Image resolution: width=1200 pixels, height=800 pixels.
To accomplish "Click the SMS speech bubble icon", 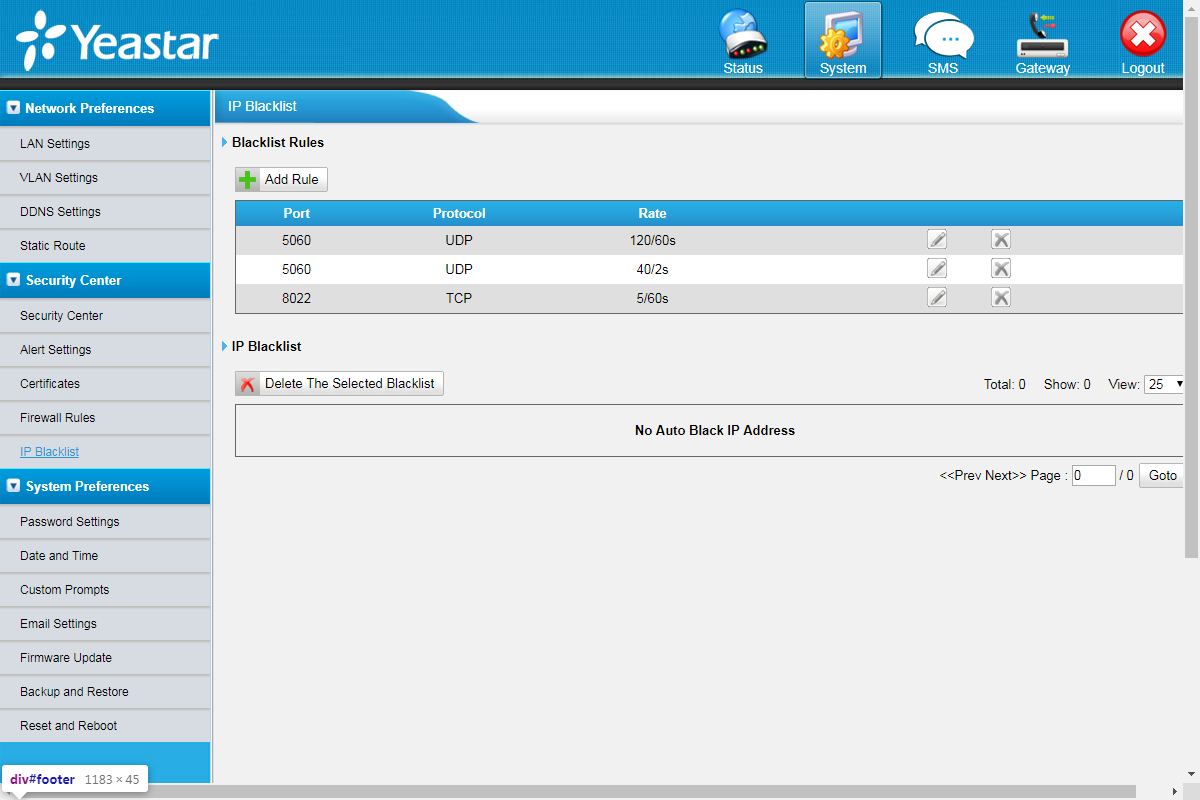I will coord(942,40).
